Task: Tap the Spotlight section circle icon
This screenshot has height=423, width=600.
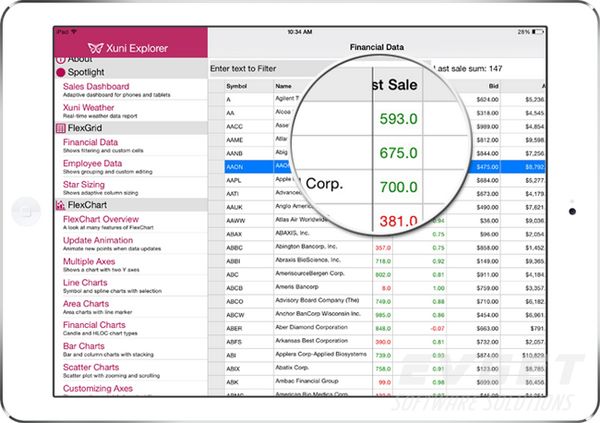Action: pyautogui.click(x=60, y=72)
